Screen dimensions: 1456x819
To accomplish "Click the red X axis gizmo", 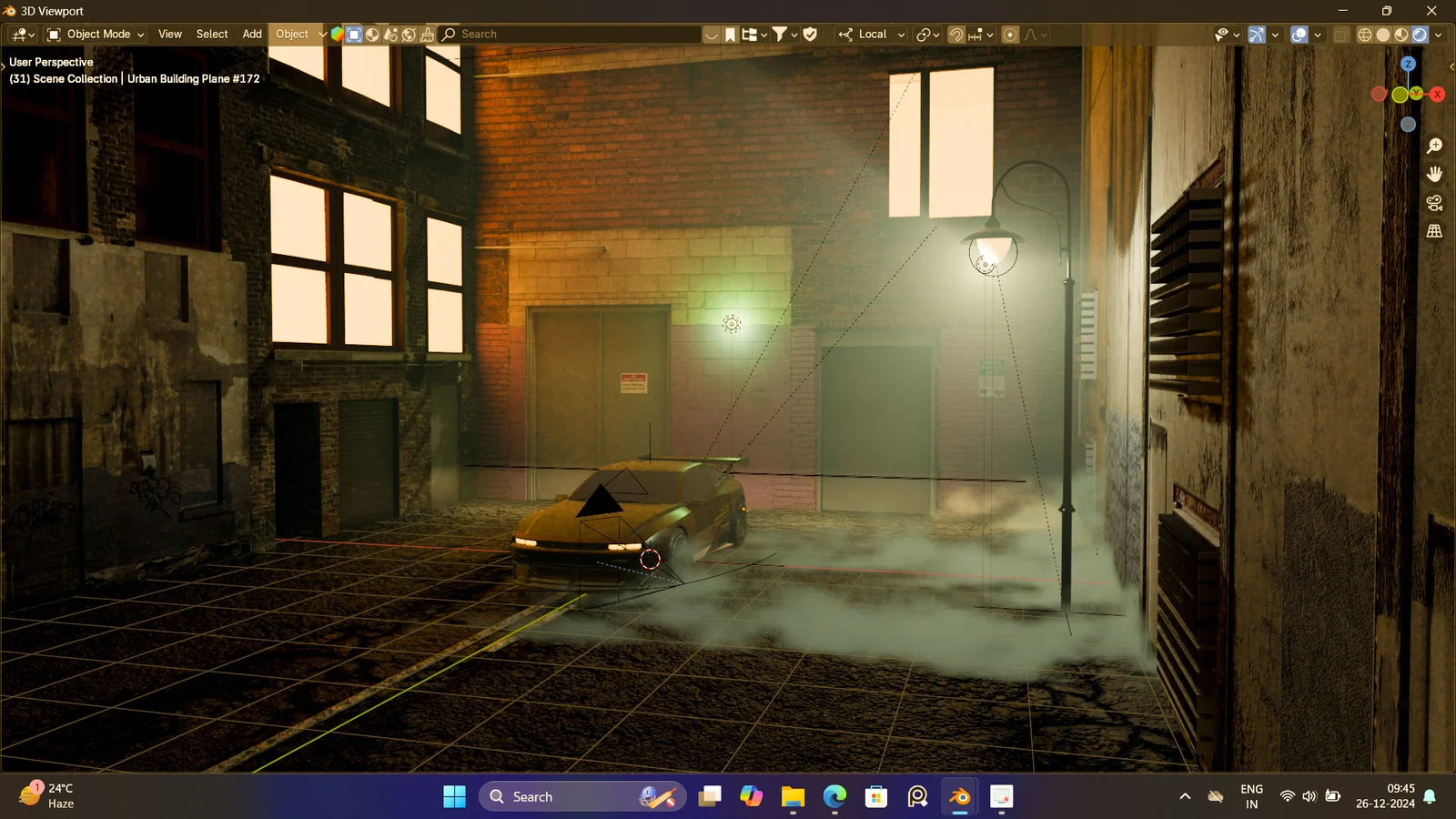I will click(x=1437, y=95).
